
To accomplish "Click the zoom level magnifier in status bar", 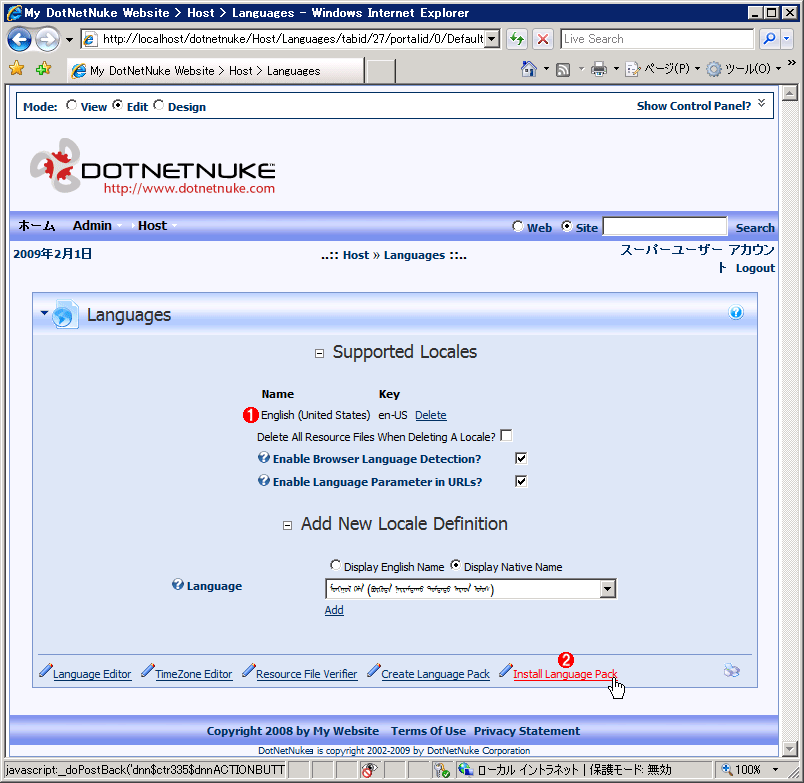I will click(x=727, y=769).
